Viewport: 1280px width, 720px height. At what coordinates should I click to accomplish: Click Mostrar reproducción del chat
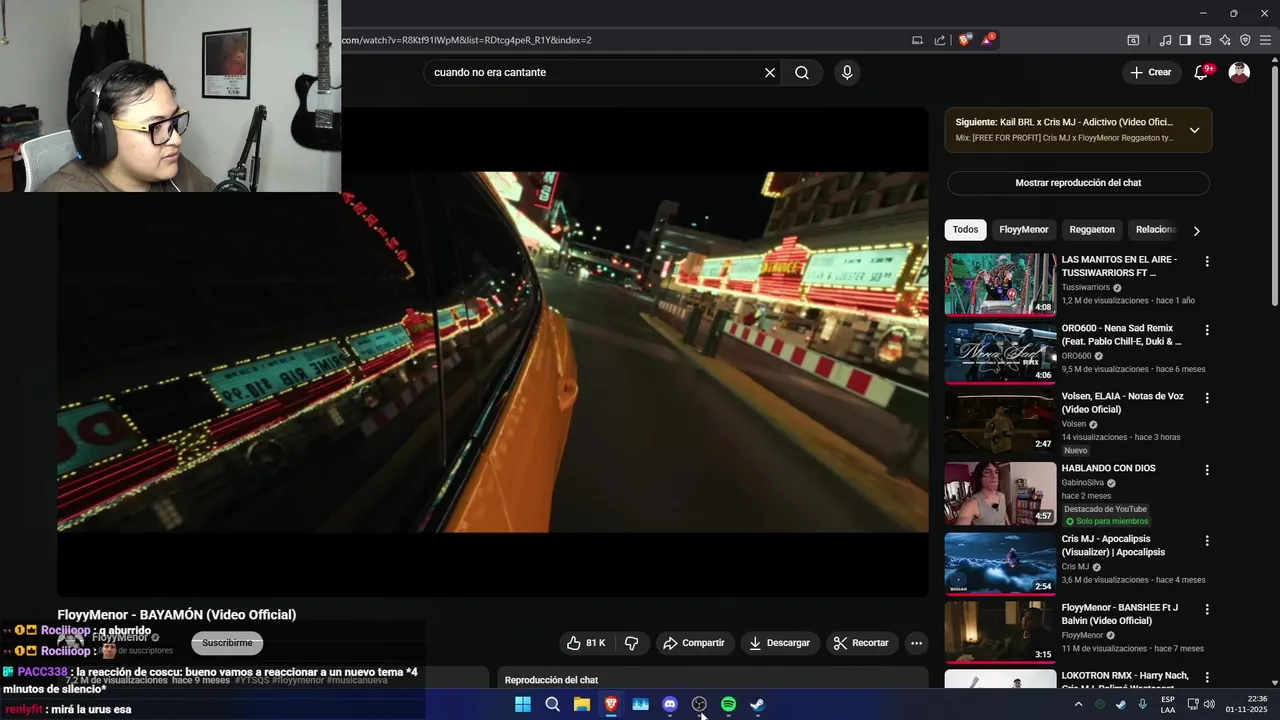coord(1078,183)
